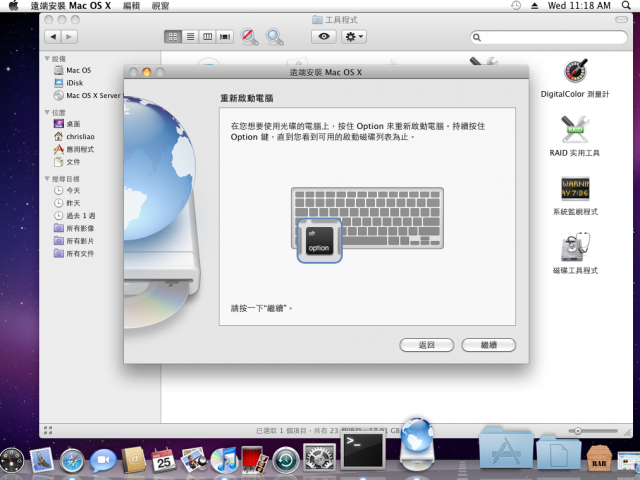The width and height of the screenshot is (640, 480).
Task: Click the eject icon in the menu bar
Action: pos(535,6)
